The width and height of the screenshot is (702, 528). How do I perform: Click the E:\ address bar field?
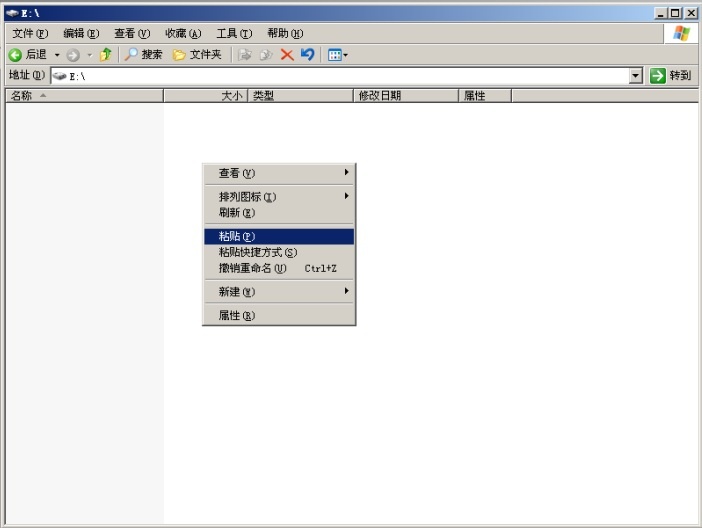[340, 76]
